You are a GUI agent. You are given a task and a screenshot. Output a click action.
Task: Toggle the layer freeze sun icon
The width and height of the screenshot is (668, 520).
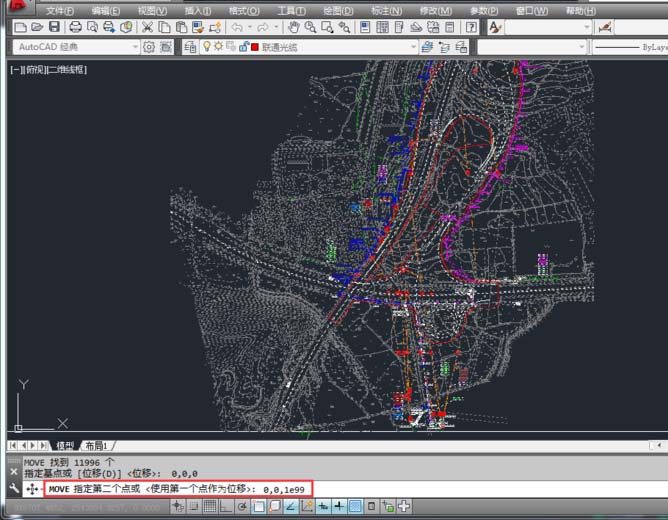[218, 47]
